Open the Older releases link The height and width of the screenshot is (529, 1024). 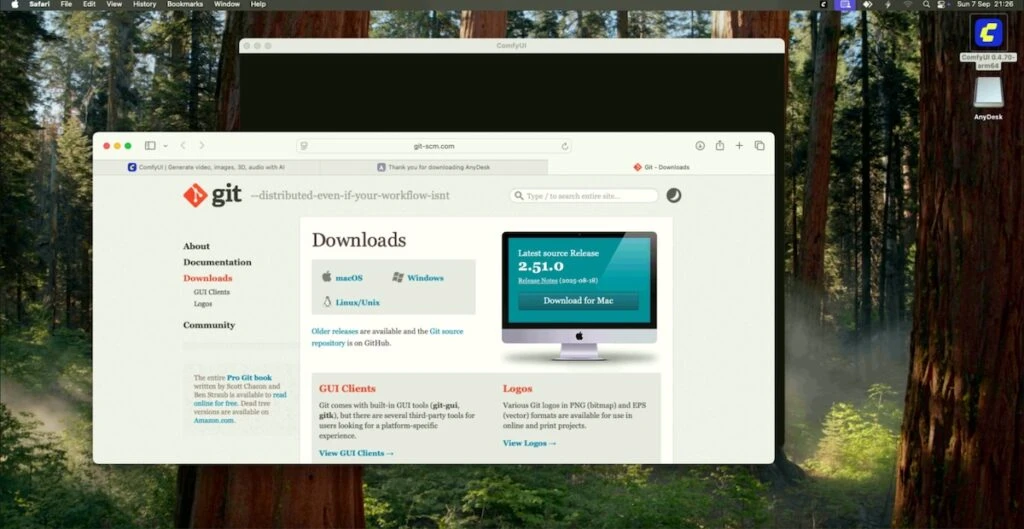(x=334, y=331)
